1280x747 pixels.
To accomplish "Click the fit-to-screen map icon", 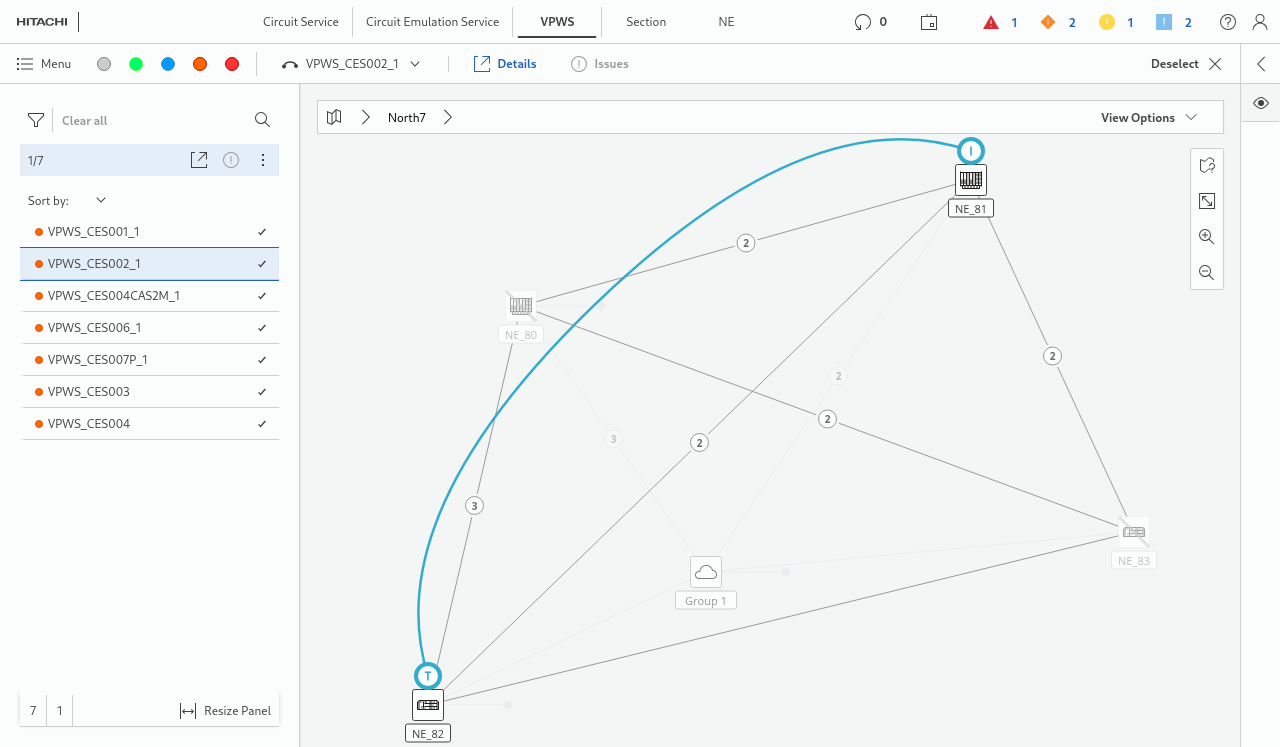I will (1206, 201).
